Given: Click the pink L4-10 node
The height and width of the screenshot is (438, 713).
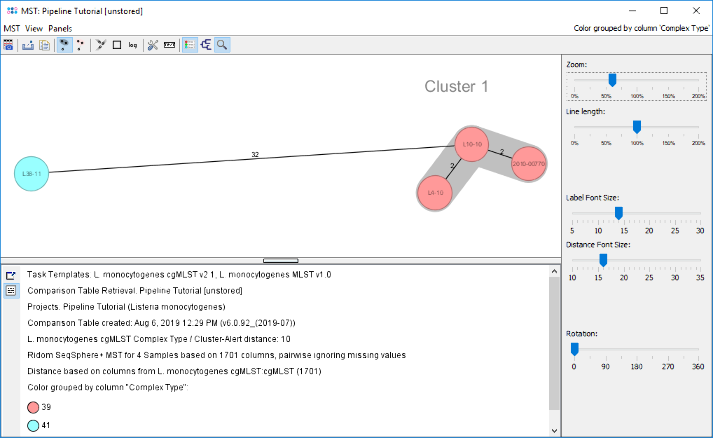Looking at the screenshot, I should (433, 192).
